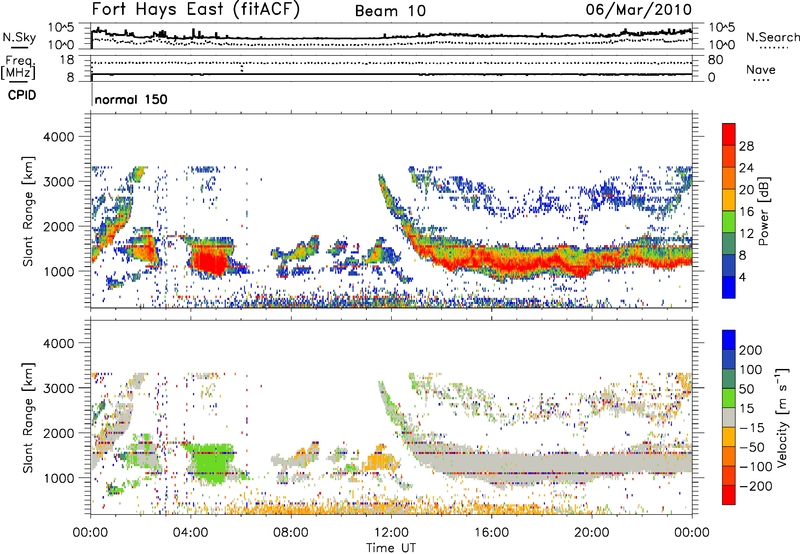Click the "12" tick on Power color bar
800x554 pixels.
point(746,234)
